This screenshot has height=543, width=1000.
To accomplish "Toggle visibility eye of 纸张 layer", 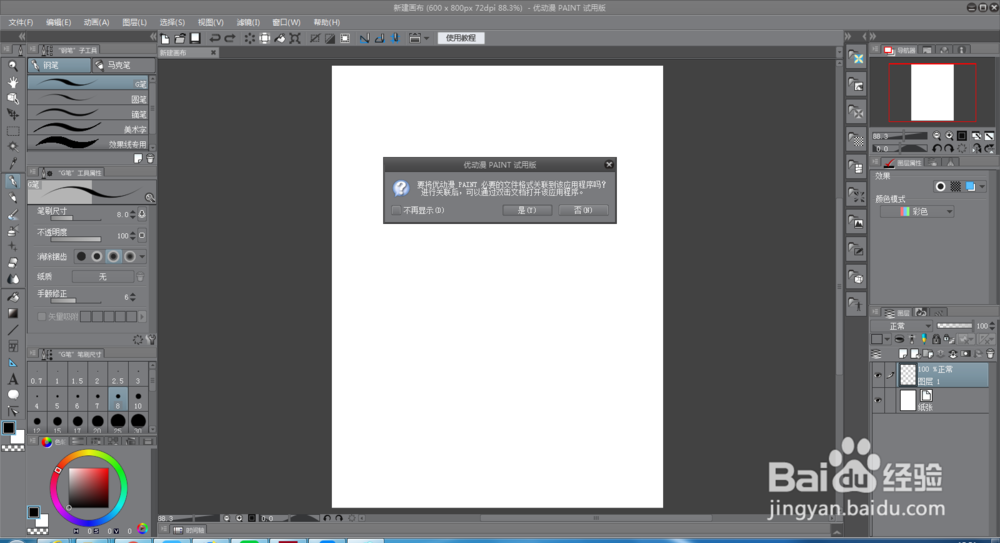I will (878, 401).
